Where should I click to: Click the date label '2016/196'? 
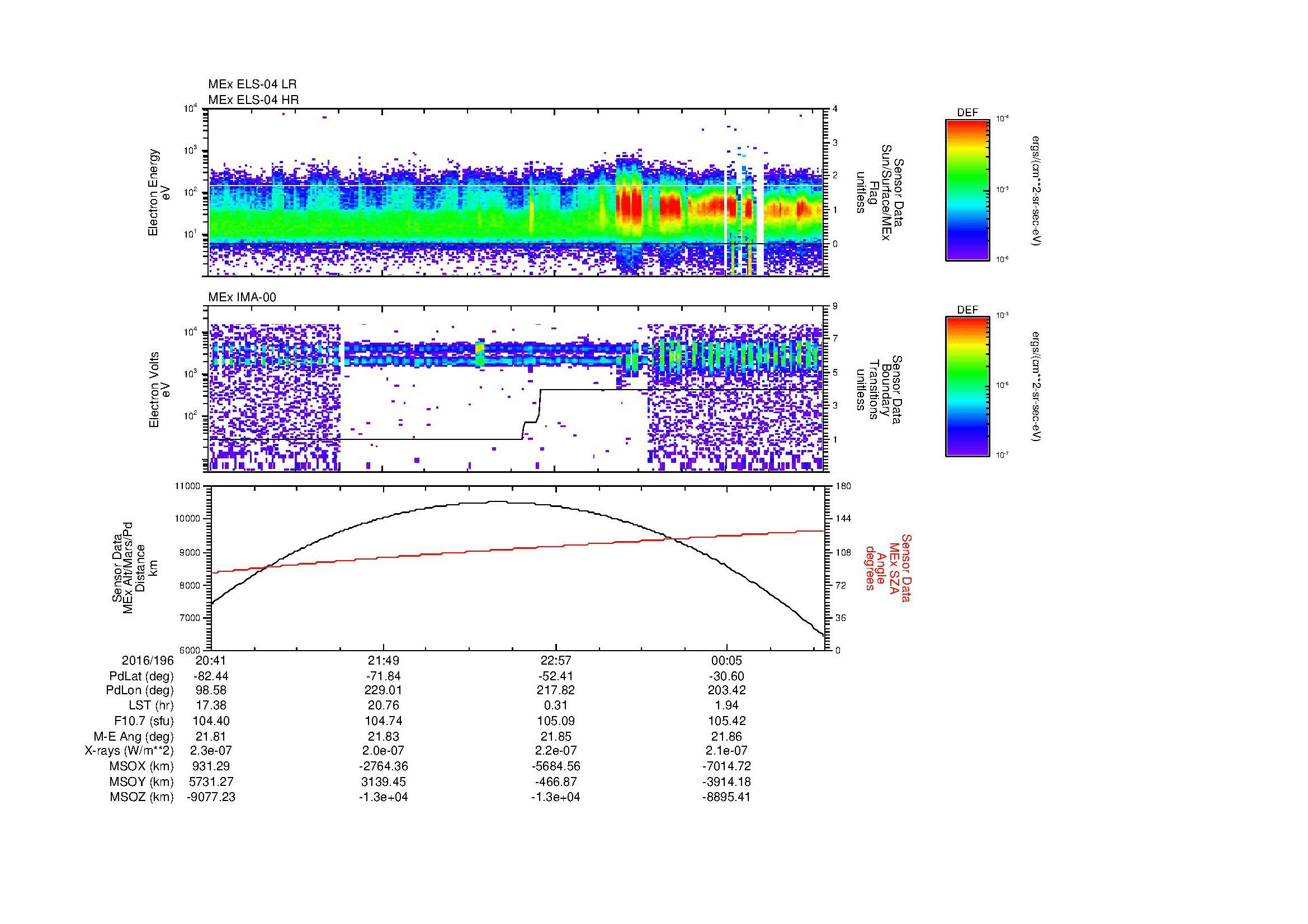coord(148,661)
